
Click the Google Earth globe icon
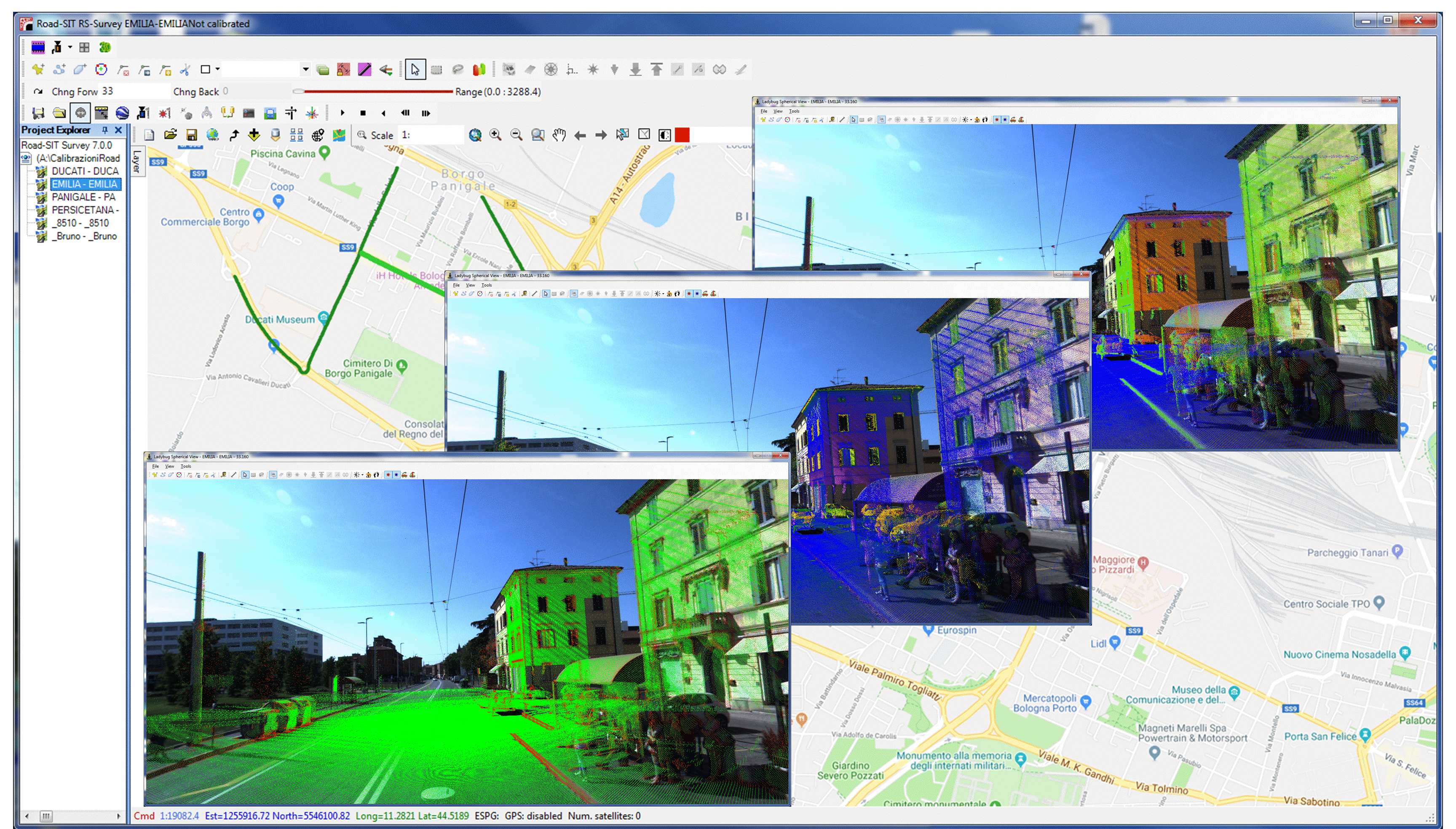point(122,113)
